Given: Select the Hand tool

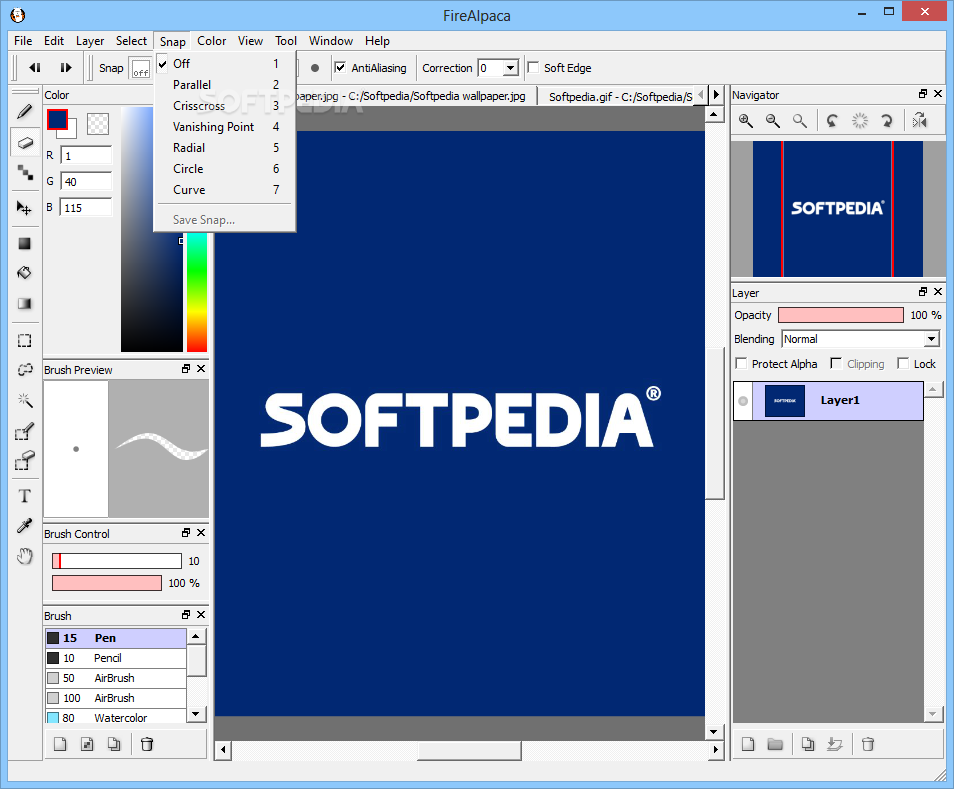Looking at the screenshot, I should point(24,555).
